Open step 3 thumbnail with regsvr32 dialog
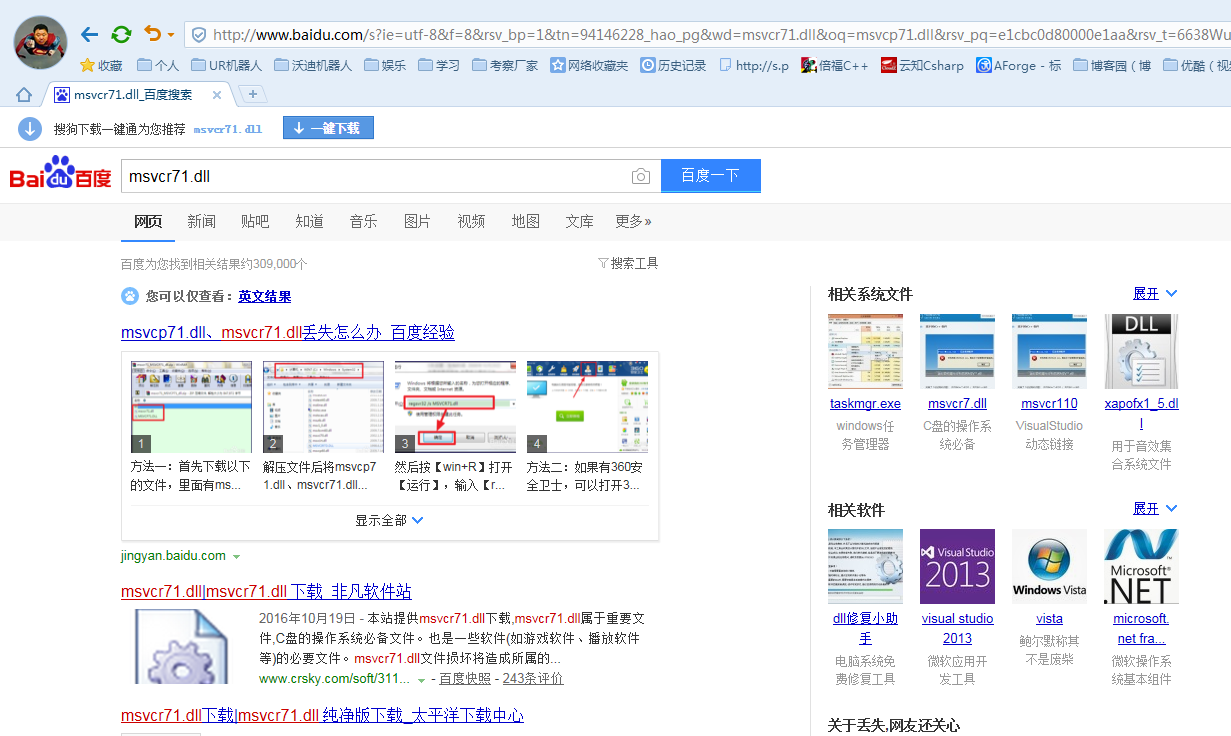 point(455,407)
